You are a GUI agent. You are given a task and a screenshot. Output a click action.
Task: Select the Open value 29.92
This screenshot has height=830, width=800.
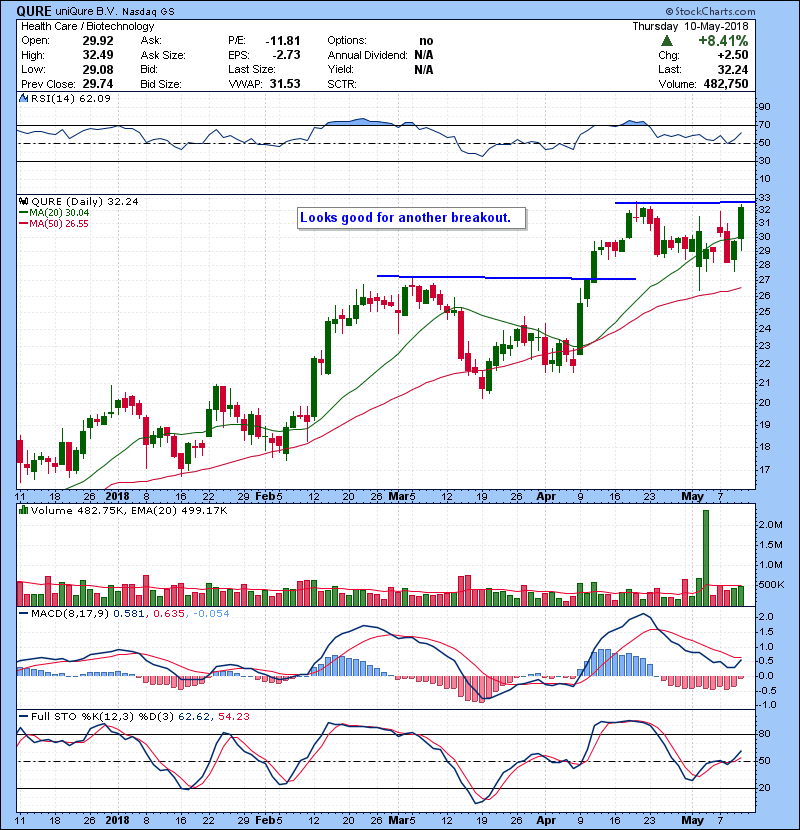pos(98,41)
